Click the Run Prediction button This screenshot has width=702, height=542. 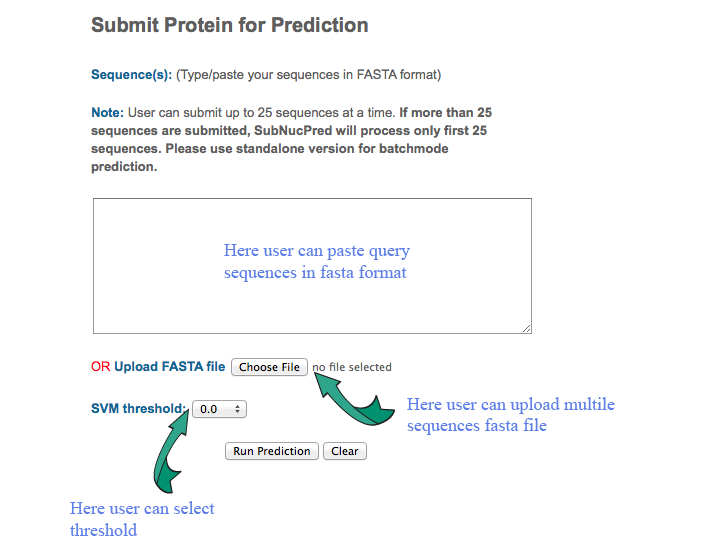(272, 451)
